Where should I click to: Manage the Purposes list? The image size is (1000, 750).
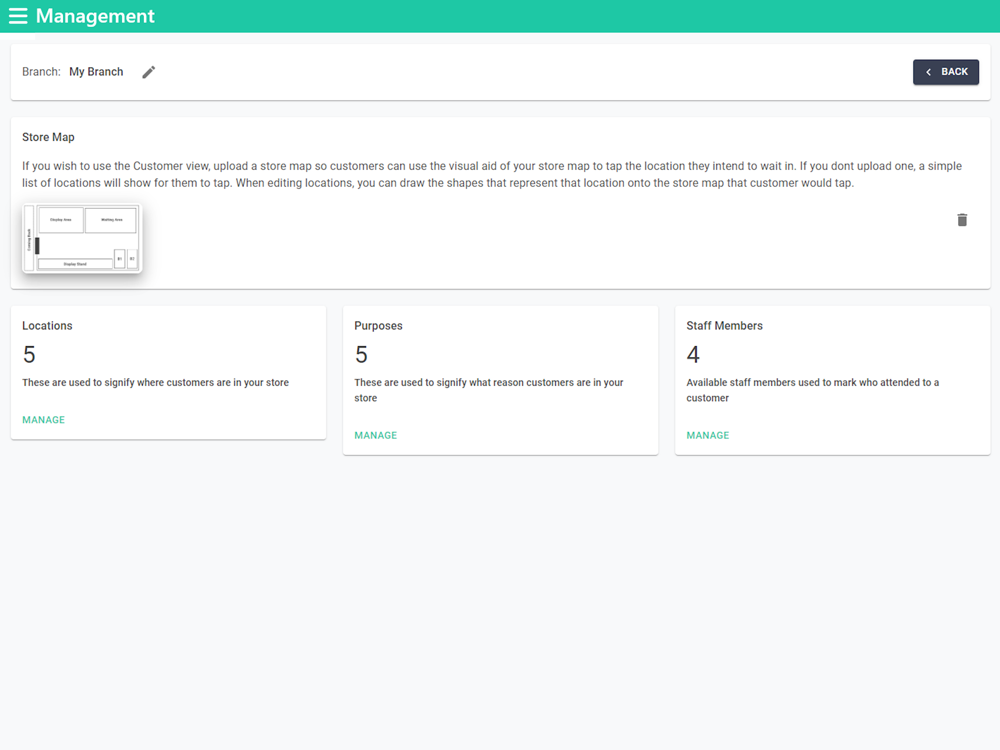[376, 435]
